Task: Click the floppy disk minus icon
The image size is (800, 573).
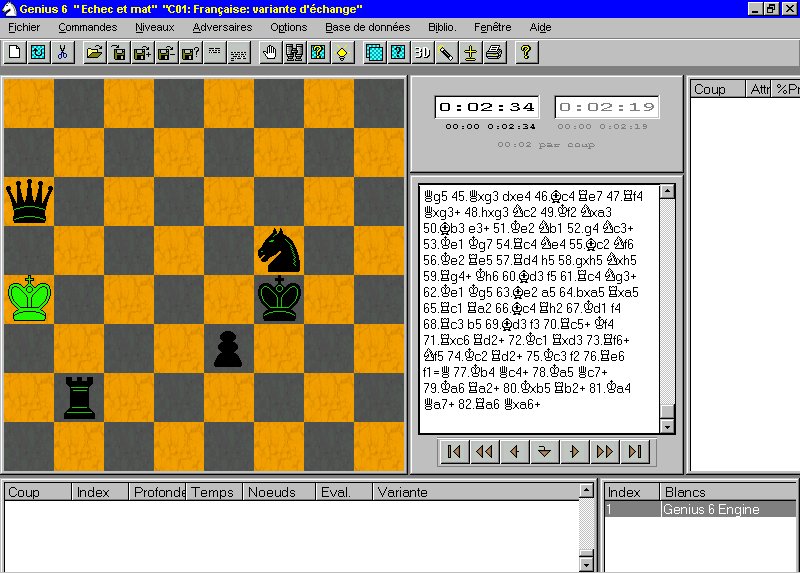Action: pos(166,53)
